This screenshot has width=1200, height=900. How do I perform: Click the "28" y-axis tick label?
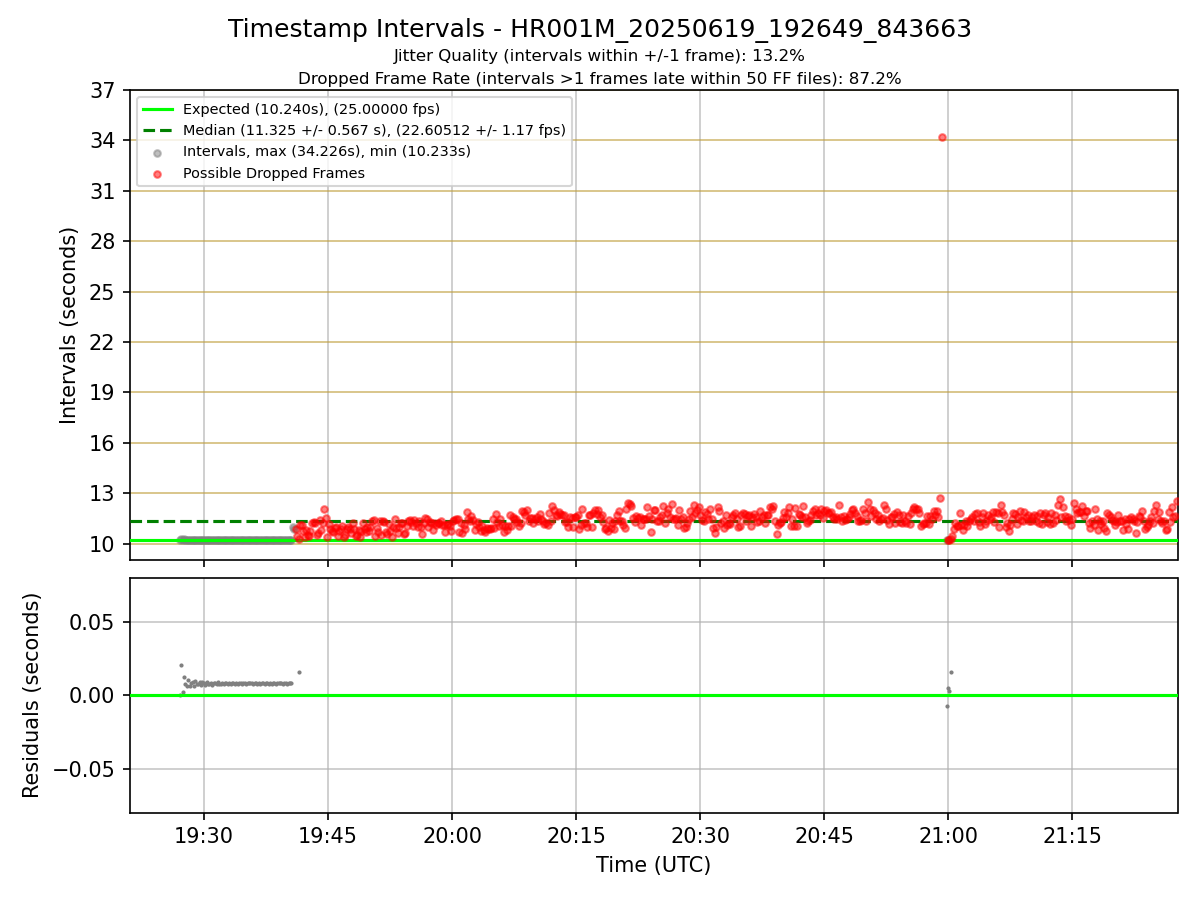tap(105, 242)
